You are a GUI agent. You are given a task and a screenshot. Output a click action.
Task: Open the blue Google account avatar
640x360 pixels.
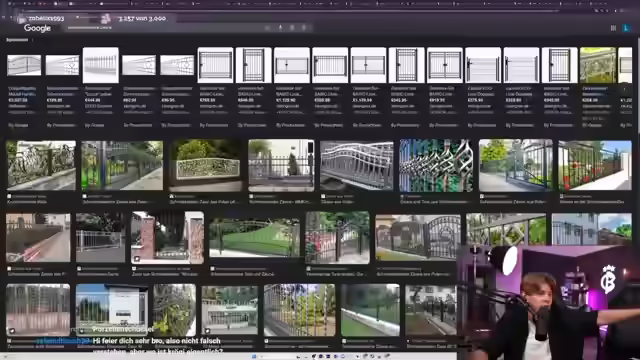[x=626, y=28]
